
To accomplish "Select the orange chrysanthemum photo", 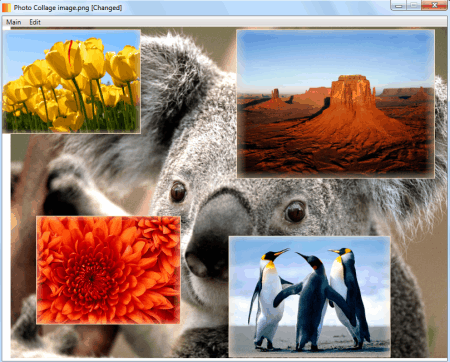I will (108, 270).
